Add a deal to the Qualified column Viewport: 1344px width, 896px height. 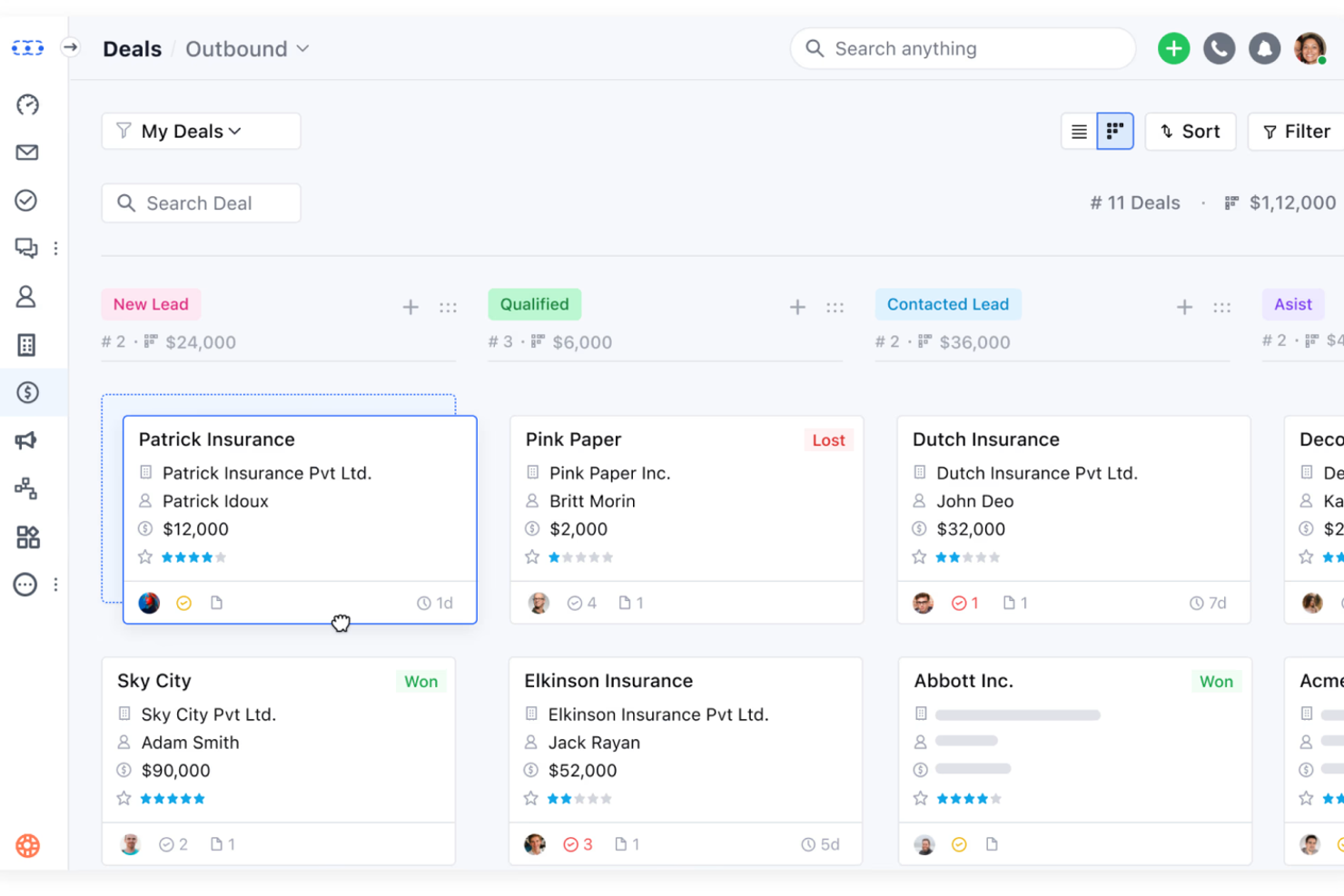(x=797, y=307)
